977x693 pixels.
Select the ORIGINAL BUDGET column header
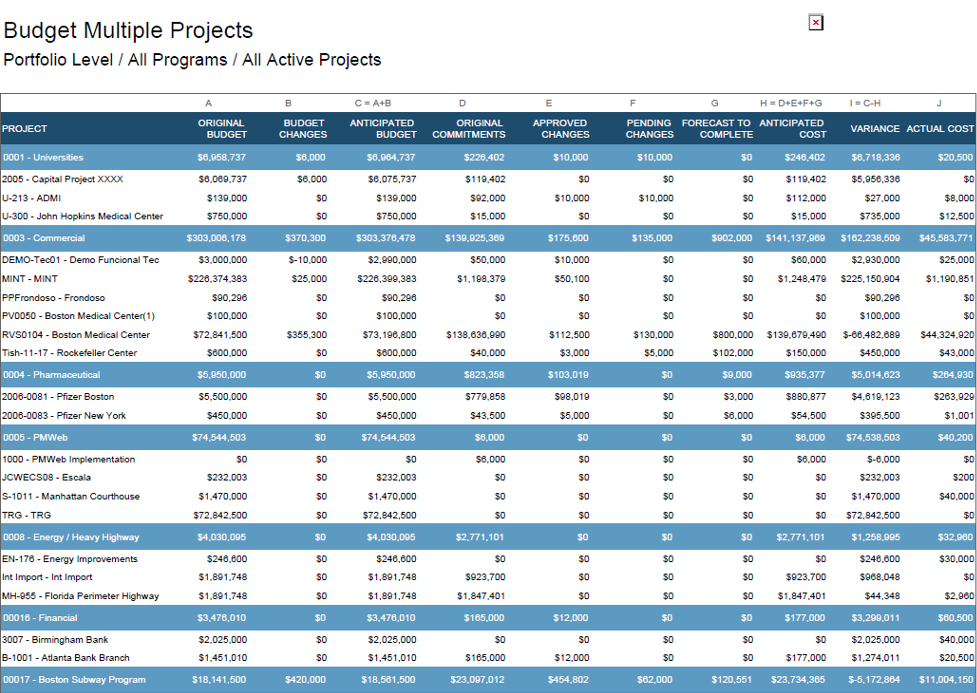click(x=221, y=129)
